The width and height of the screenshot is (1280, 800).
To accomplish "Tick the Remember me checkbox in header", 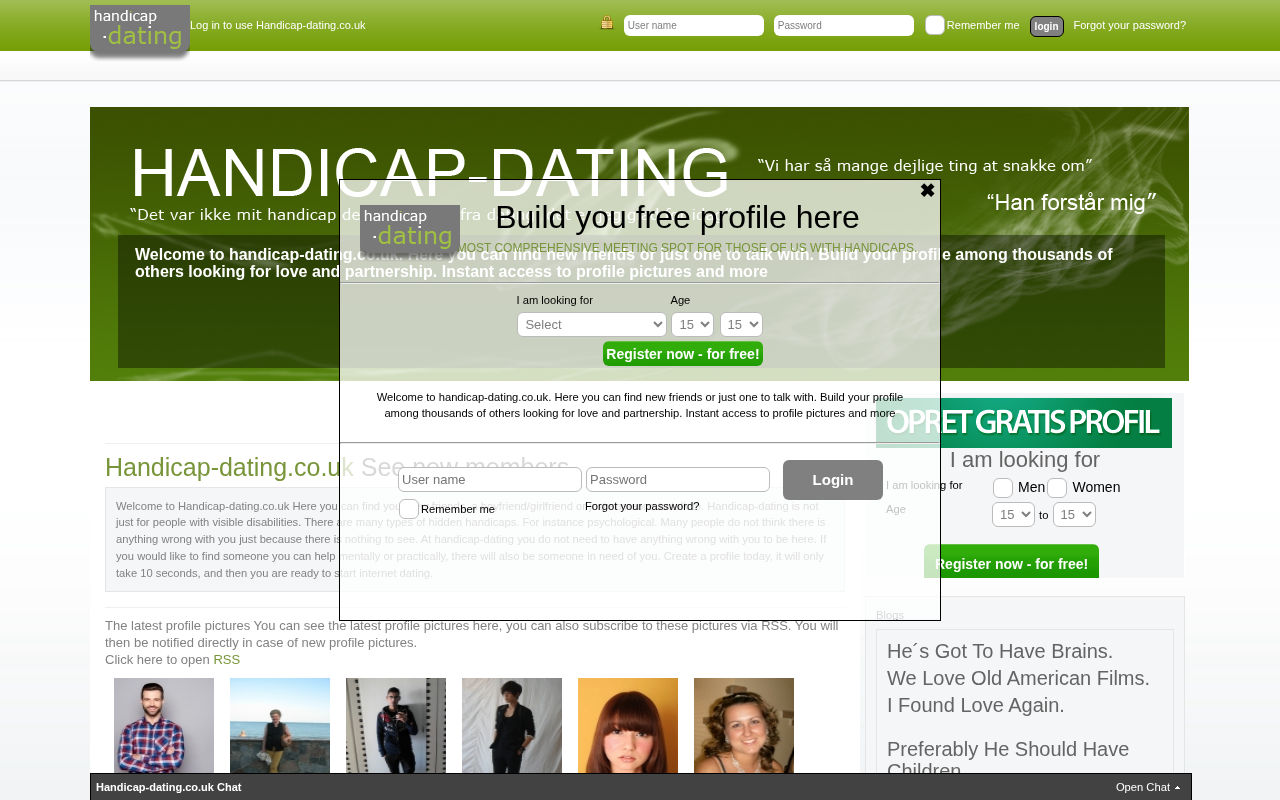I will click(935, 25).
